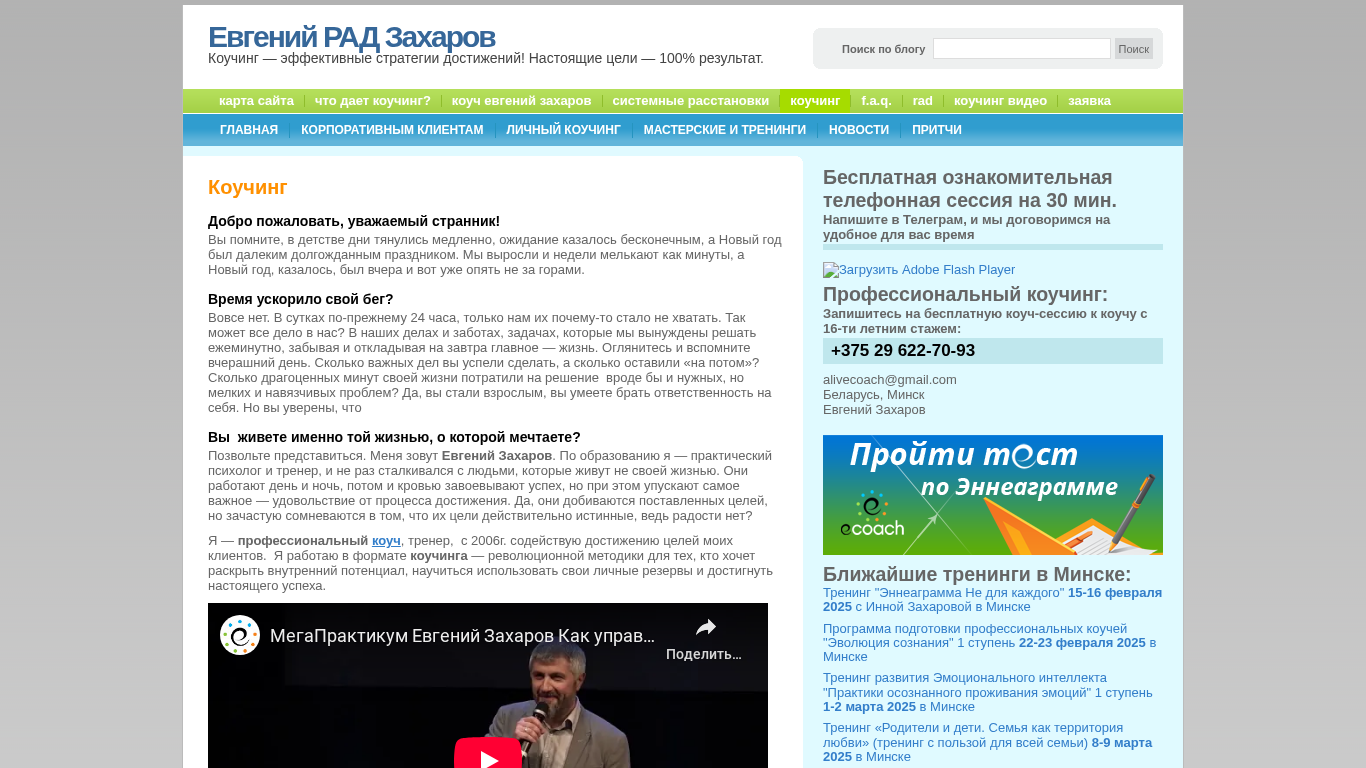1366x768 pixels.
Task: Open the site title Евгений РАД Захаров
Action: point(351,37)
